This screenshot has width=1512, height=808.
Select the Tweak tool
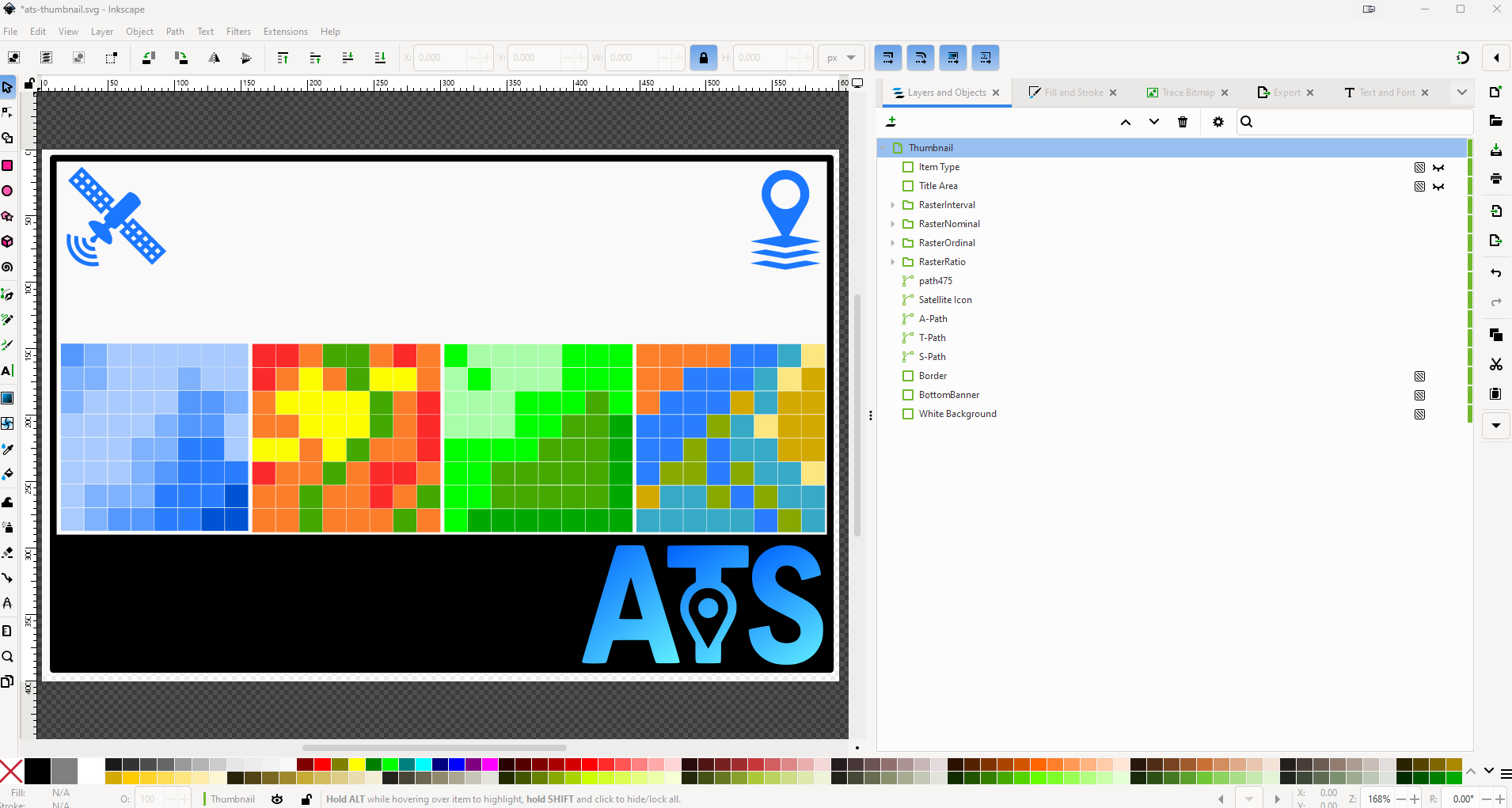tap(8, 502)
